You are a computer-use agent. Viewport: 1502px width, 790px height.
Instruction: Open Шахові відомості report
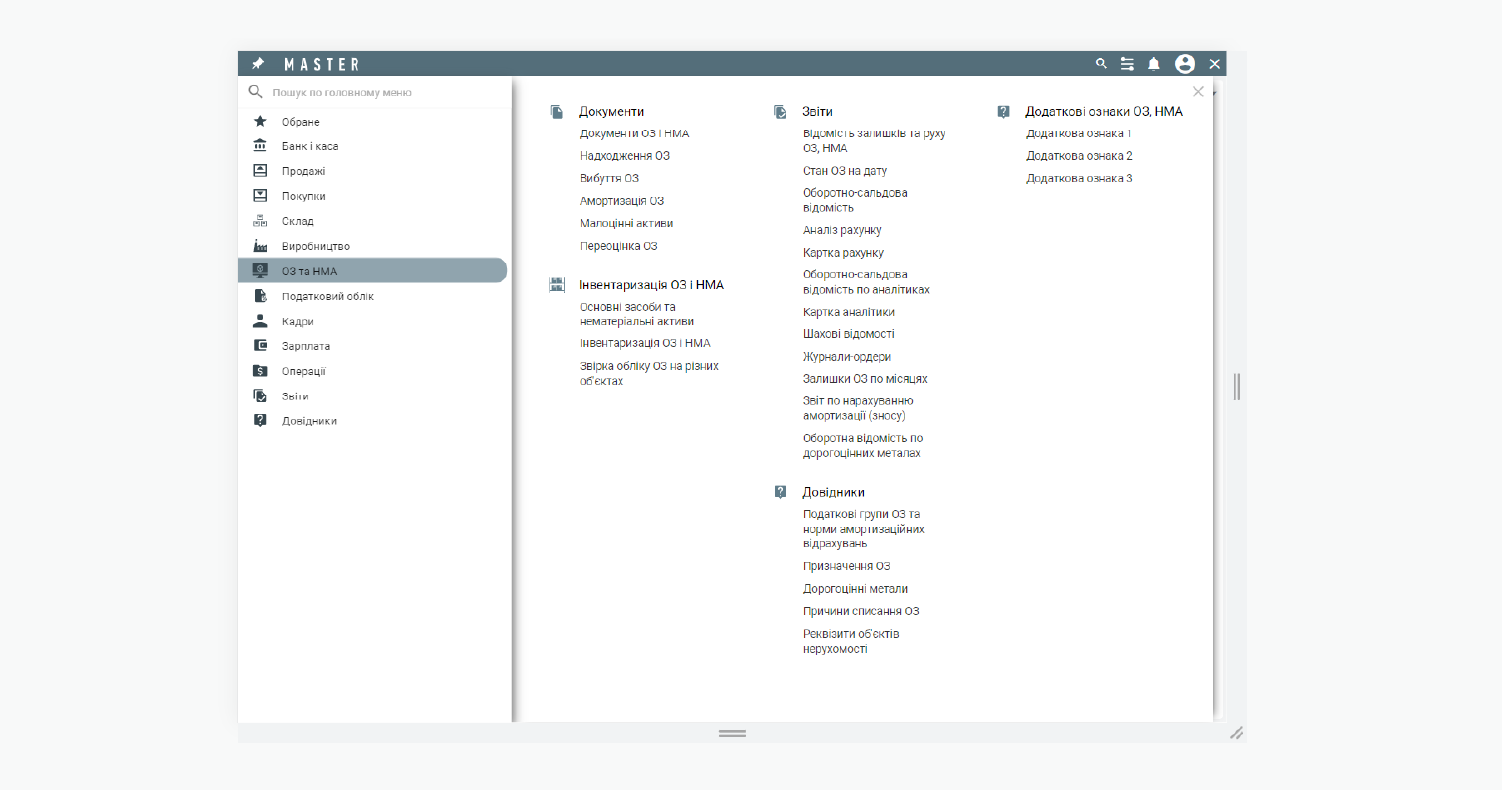coord(849,334)
